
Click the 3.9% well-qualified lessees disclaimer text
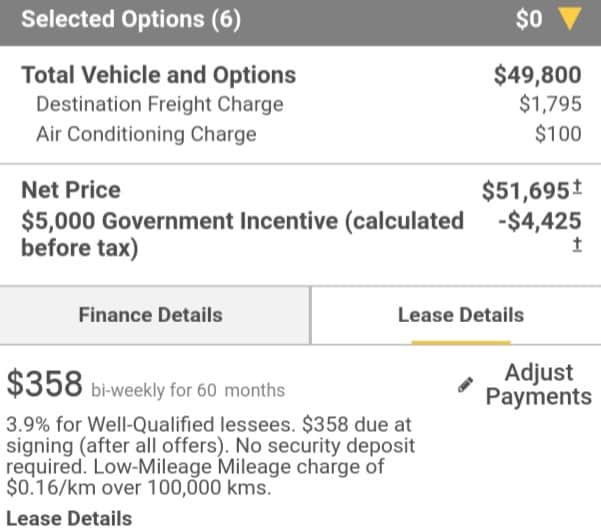211,456
